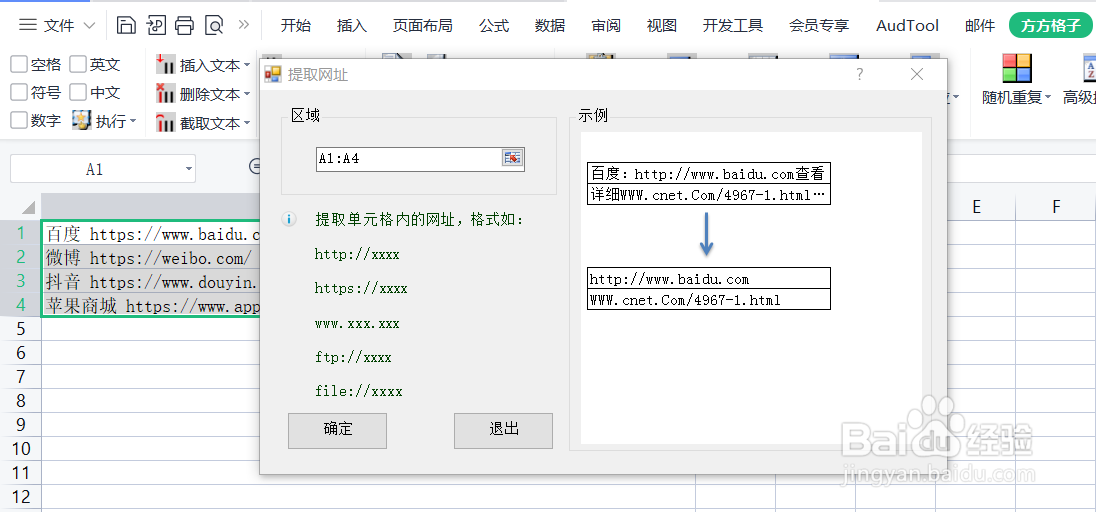Click the export document icon beside save
The image size is (1096, 512).
click(x=155, y=26)
